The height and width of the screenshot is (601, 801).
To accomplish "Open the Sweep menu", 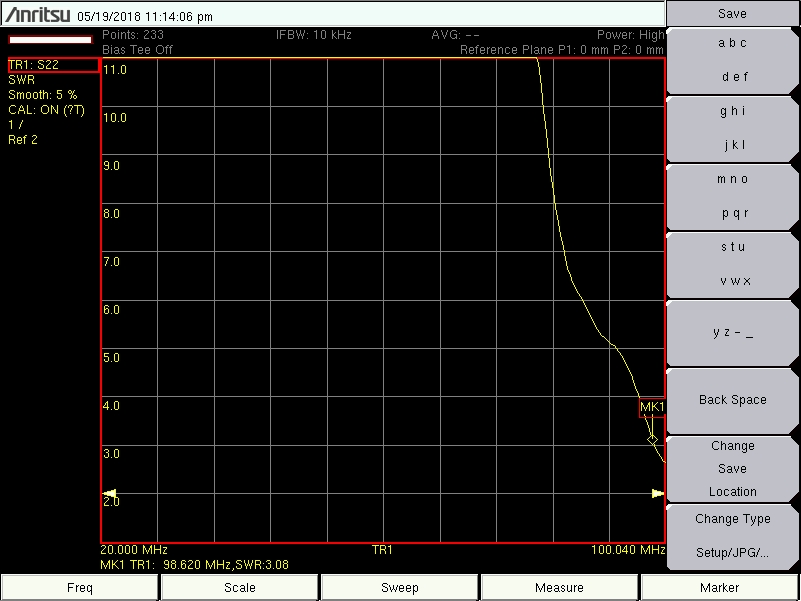I will pos(399,588).
